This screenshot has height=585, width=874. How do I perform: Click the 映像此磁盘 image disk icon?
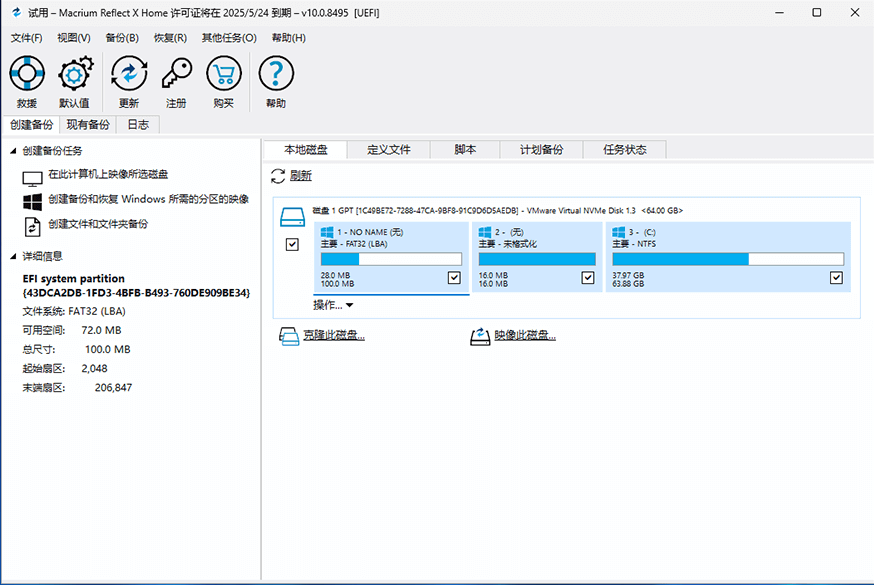480,336
